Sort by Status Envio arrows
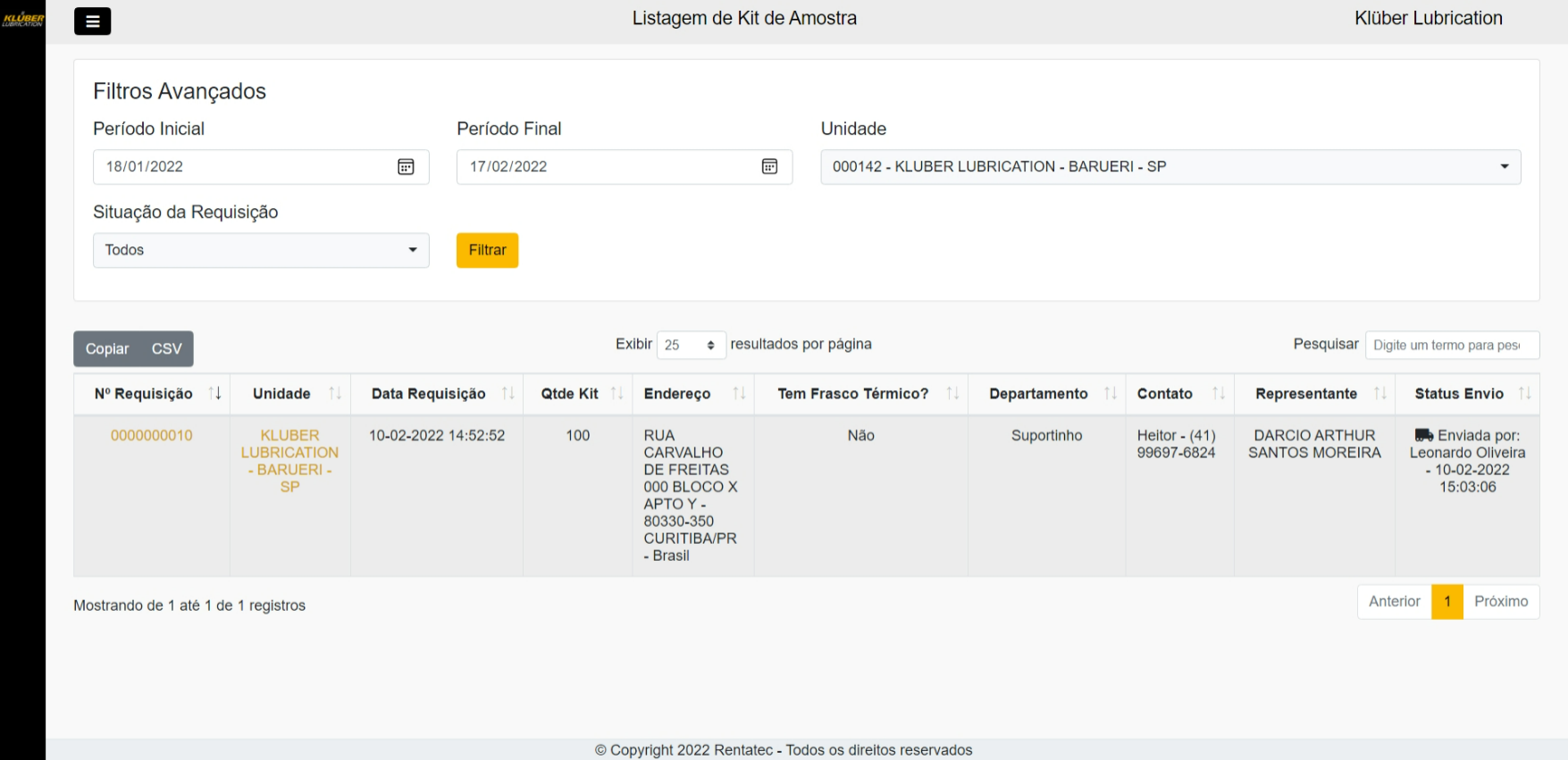This screenshot has width=1568, height=760. (x=1524, y=394)
